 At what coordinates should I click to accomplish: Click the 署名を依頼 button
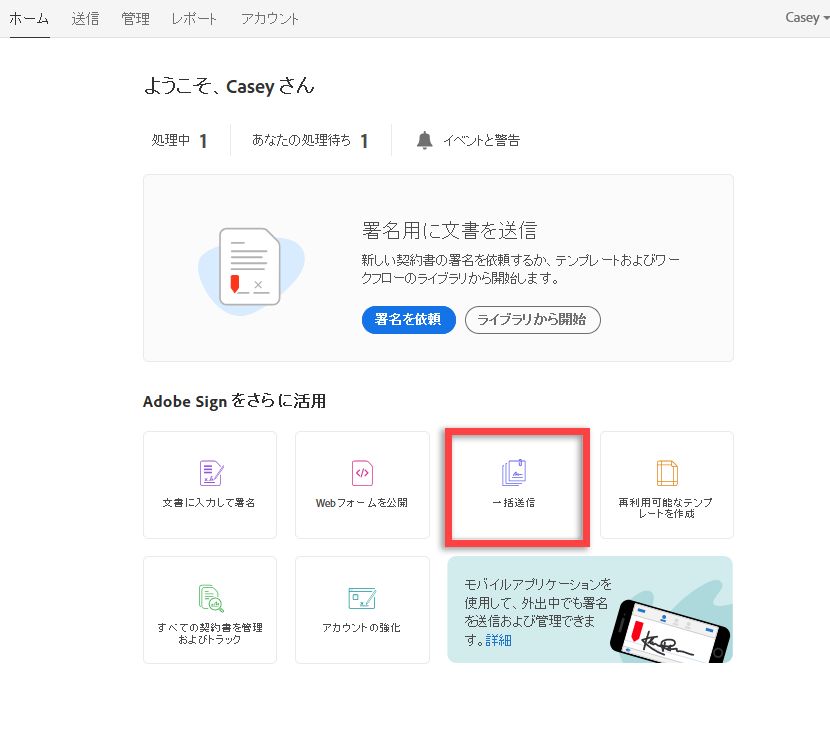(409, 319)
